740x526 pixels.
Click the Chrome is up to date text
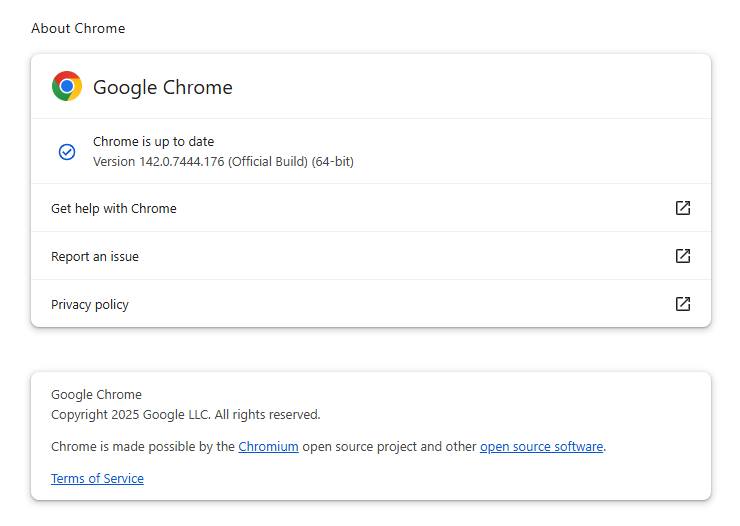[153, 142]
